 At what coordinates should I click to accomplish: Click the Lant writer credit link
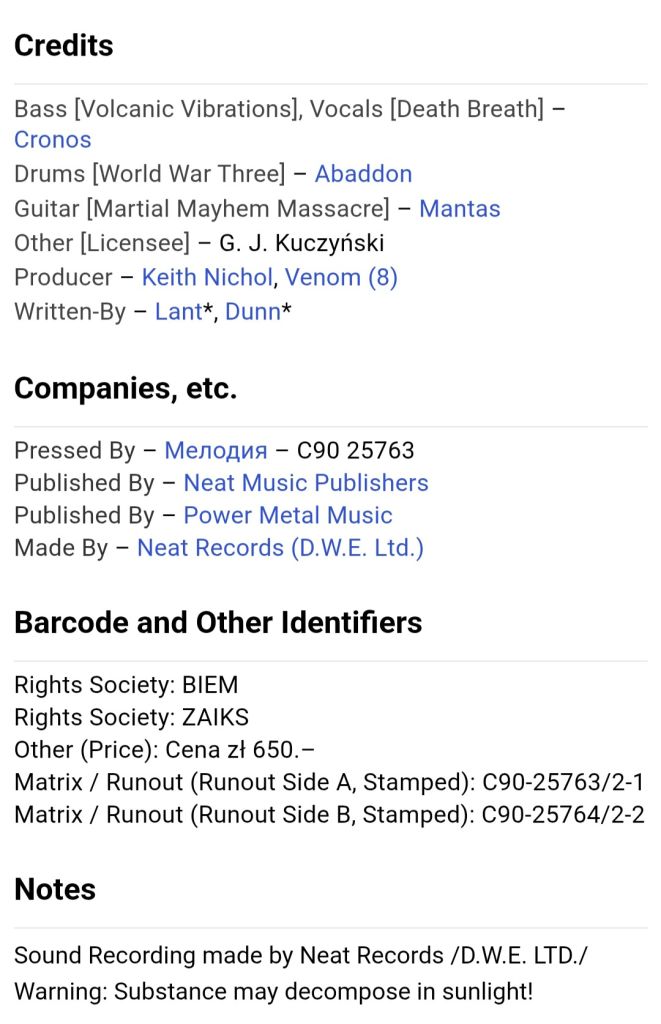178,312
